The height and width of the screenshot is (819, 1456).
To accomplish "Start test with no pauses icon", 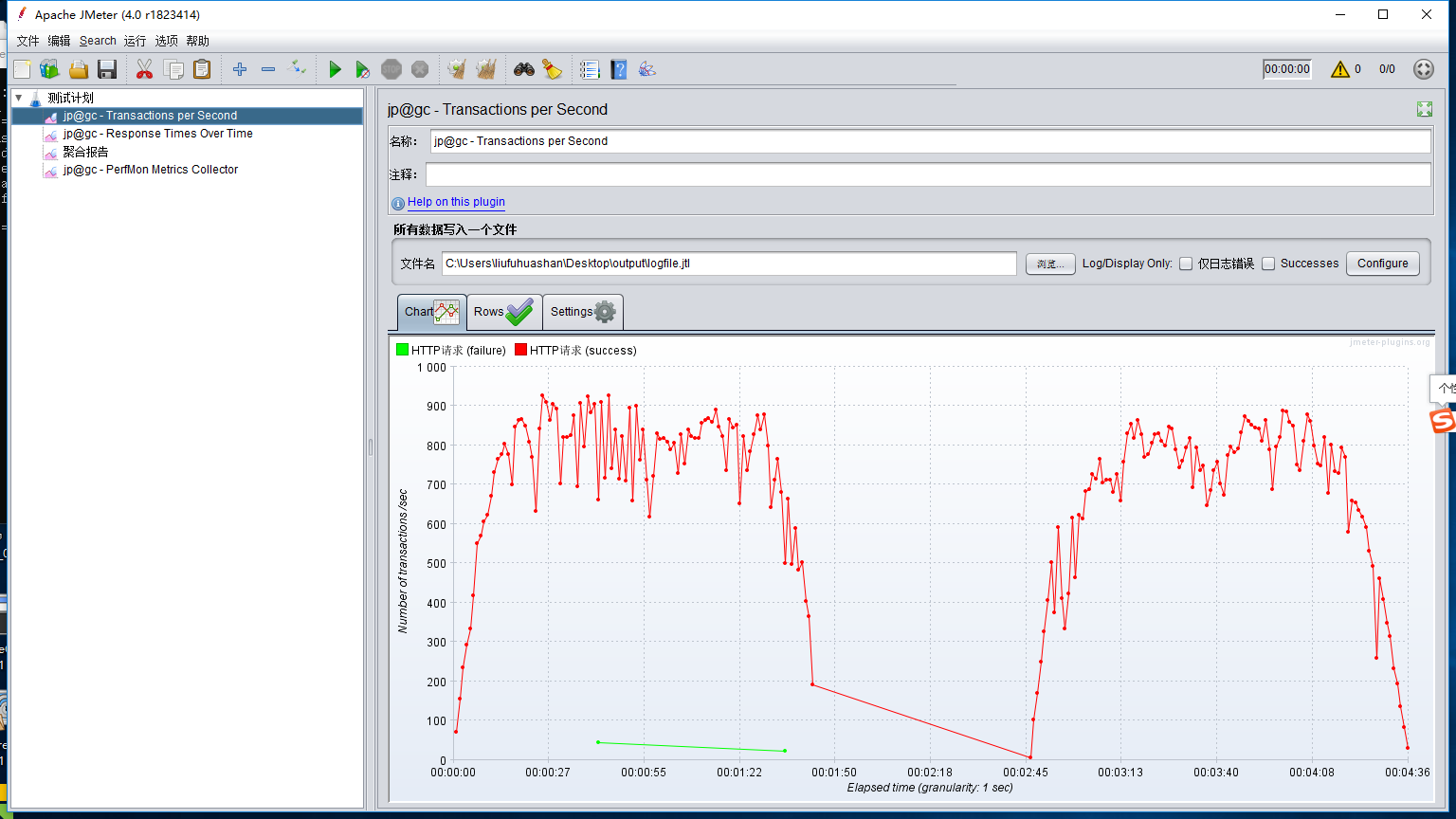I will (363, 69).
